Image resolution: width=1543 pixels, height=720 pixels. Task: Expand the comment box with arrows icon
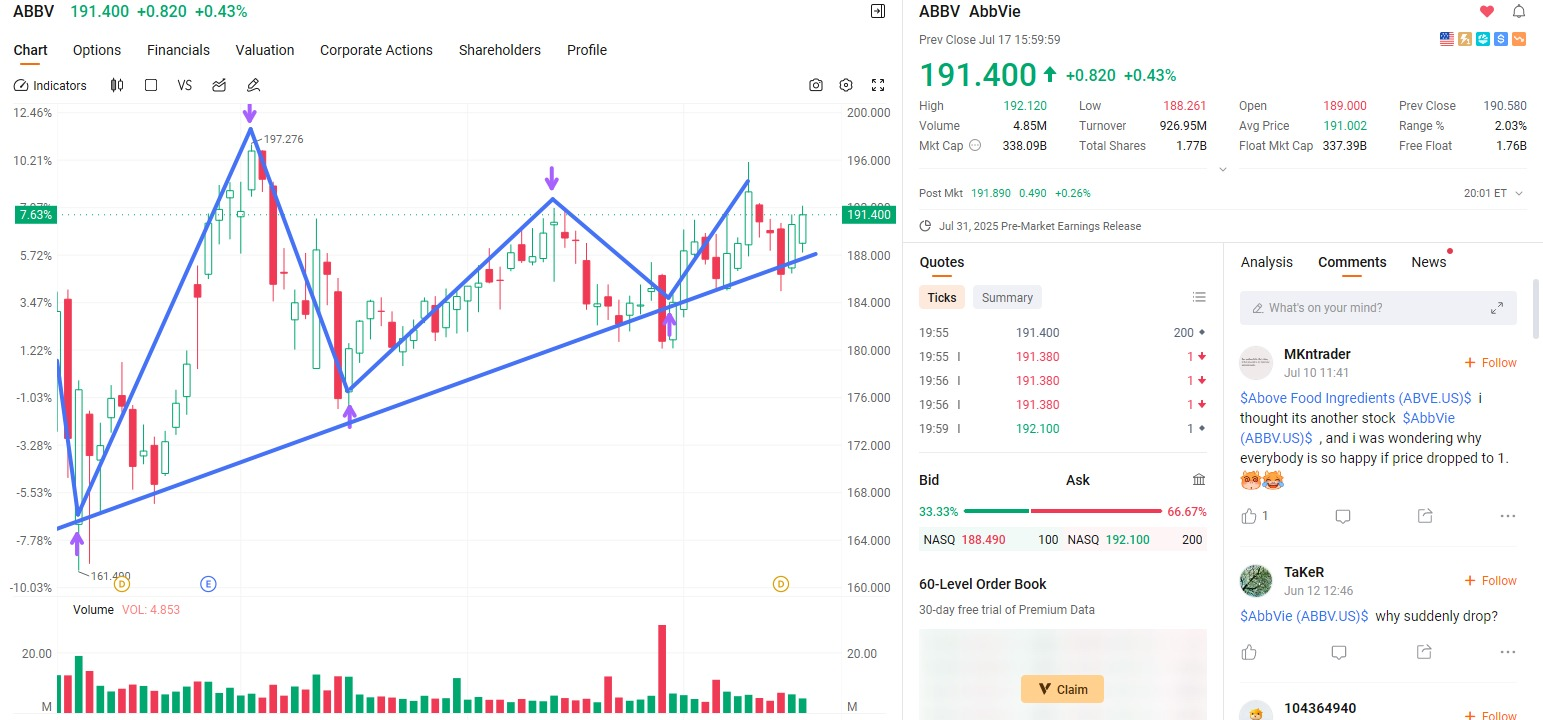click(1497, 308)
